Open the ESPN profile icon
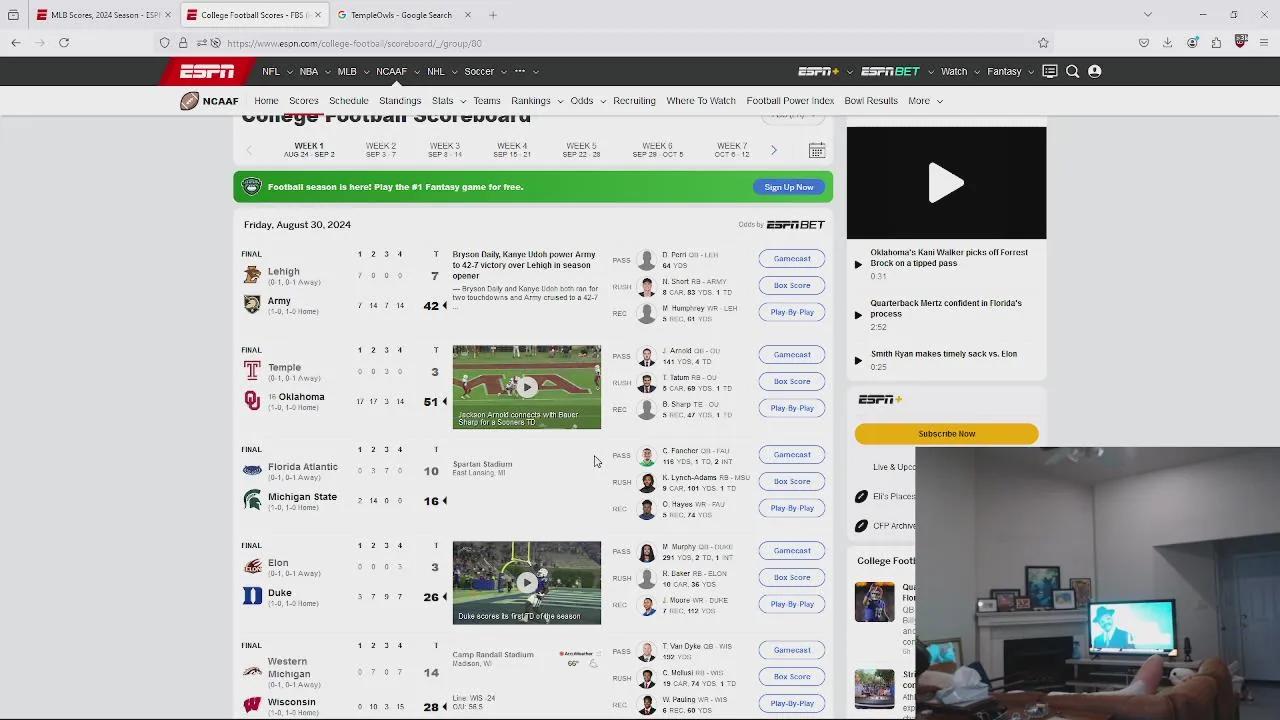 tap(1094, 71)
